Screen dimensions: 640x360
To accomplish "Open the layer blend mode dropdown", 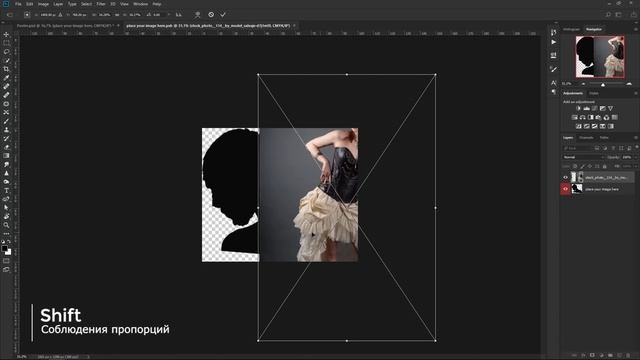I will coord(584,157).
